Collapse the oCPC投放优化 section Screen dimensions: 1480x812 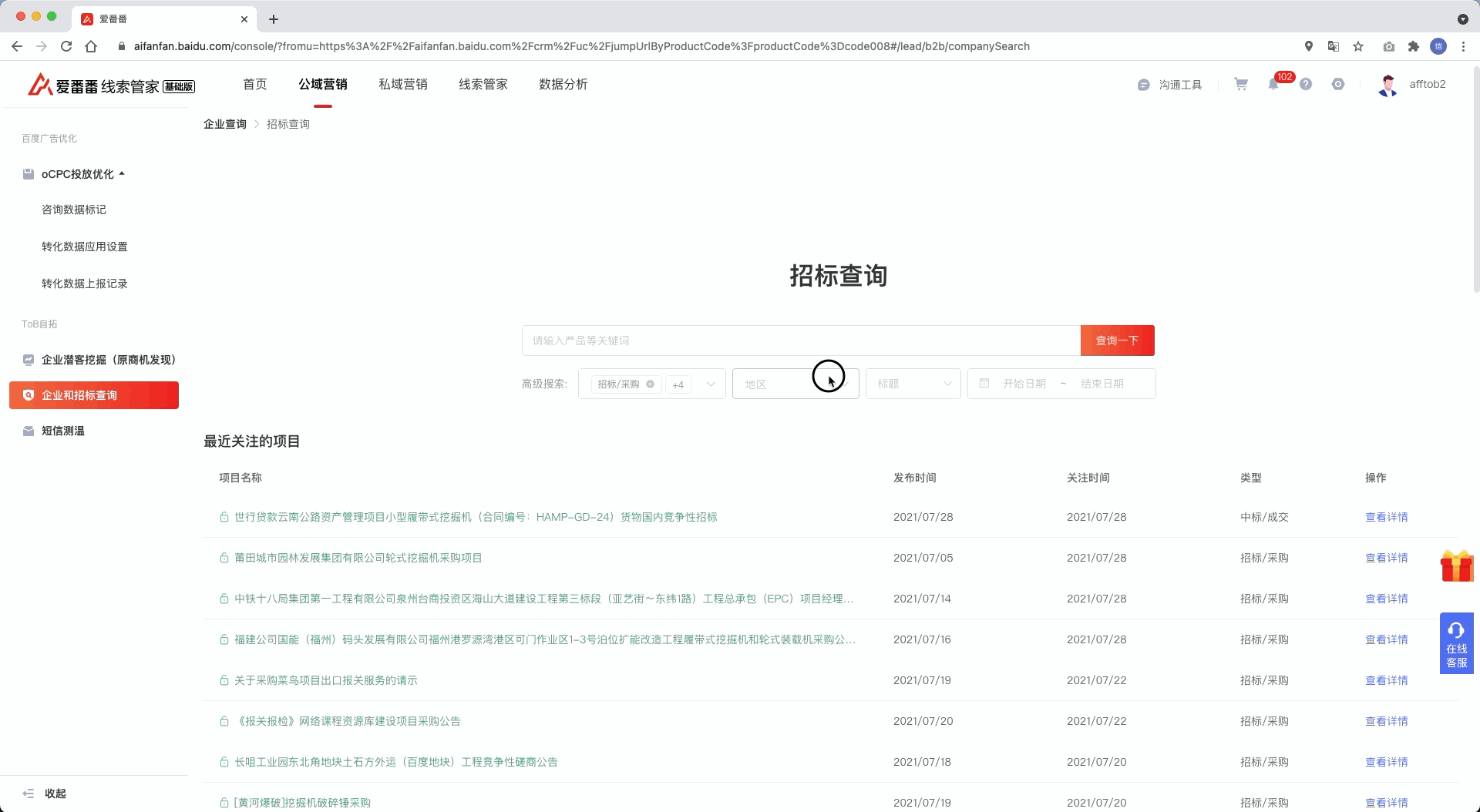click(122, 174)
